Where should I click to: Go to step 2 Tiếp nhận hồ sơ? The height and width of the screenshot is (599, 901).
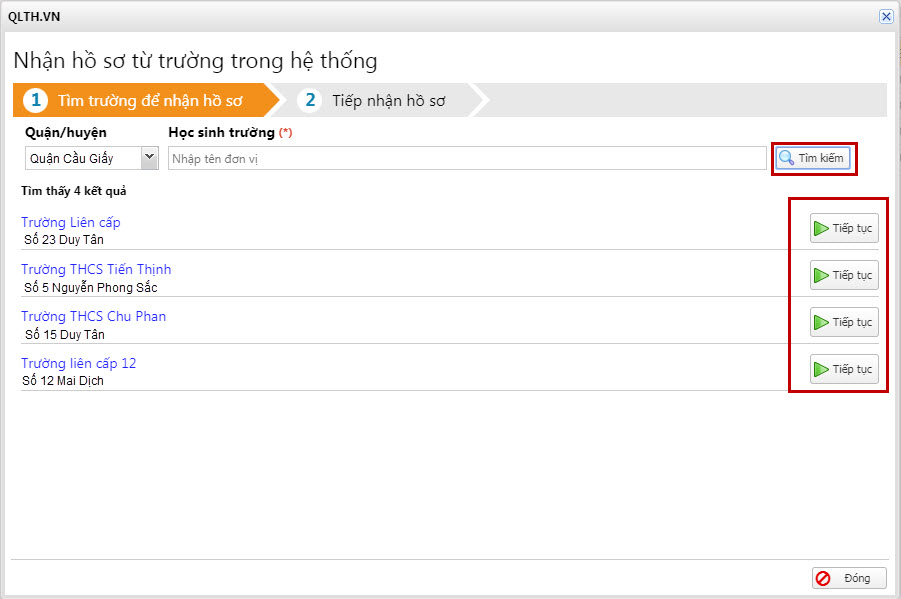point(388,100)
